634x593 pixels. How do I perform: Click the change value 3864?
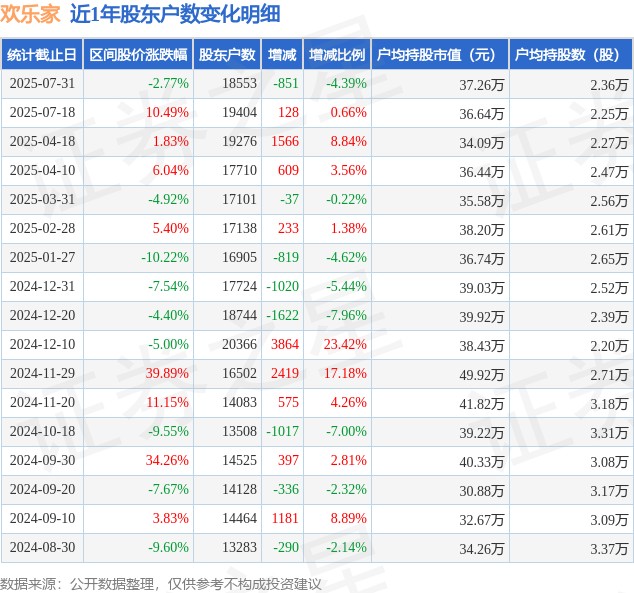[x=285, y=344]
